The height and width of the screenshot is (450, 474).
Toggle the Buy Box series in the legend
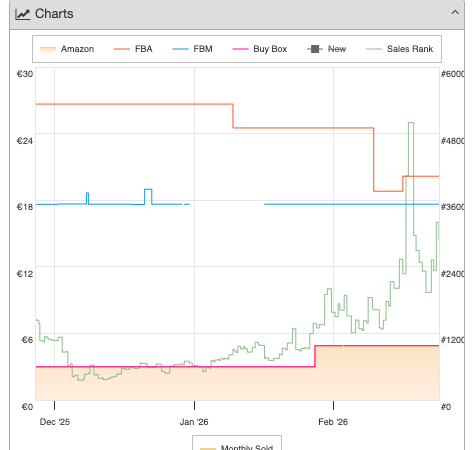pos(260,49)
